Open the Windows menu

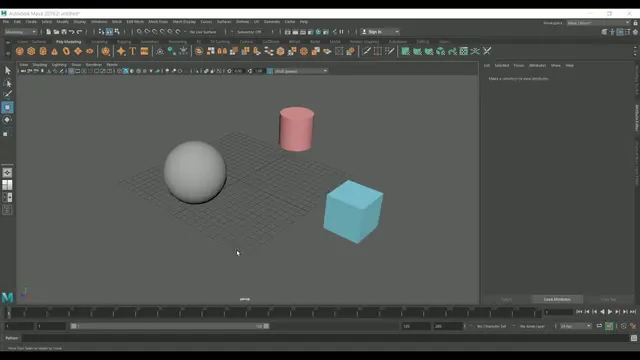[99, 22]
